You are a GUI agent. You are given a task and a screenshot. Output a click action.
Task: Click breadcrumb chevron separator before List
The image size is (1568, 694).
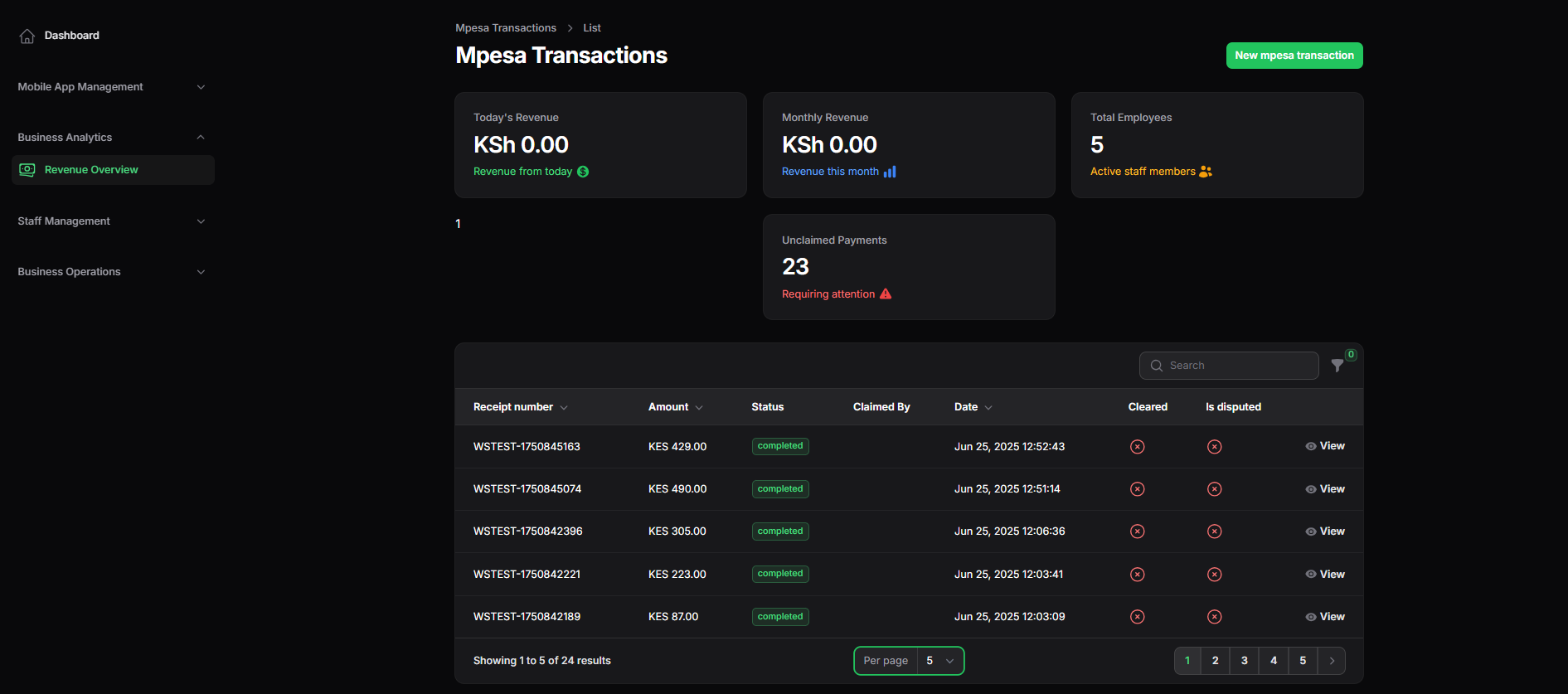tap(570, 28)
